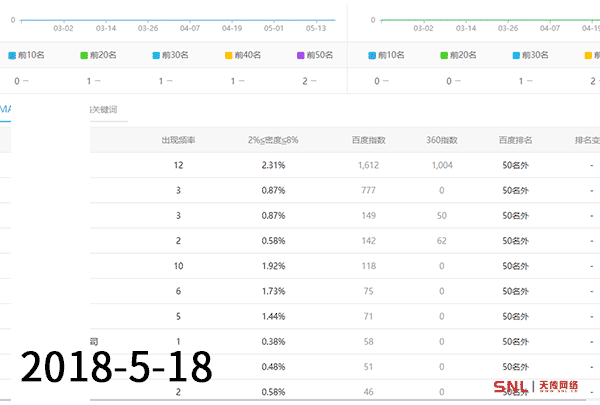The height and width of the screenshot is (405, 600).
Task: Toggle 前40名 legend in blue-line chart
Action: (x=243, y=55)
